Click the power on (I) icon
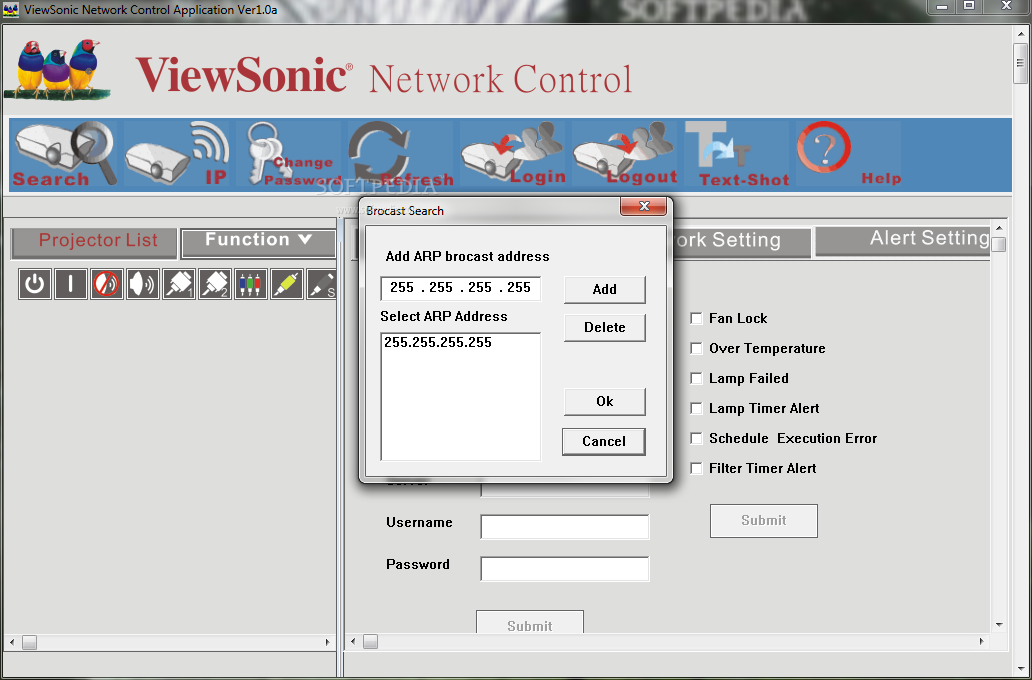1032x680 pixels. click(70, 284)
